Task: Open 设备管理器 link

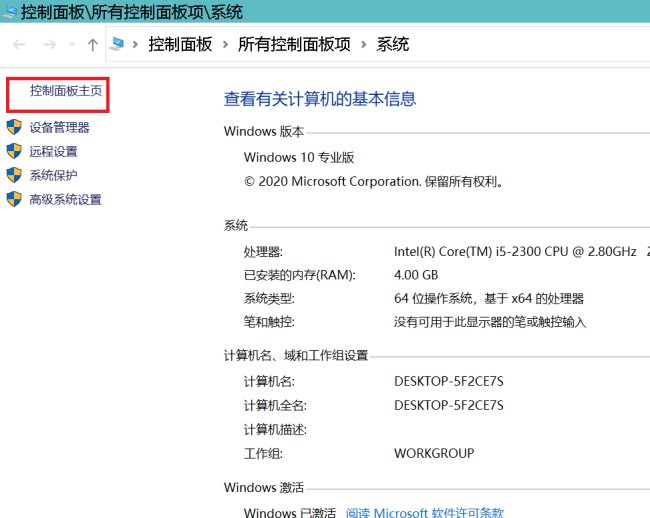Action: click(60, 127)
